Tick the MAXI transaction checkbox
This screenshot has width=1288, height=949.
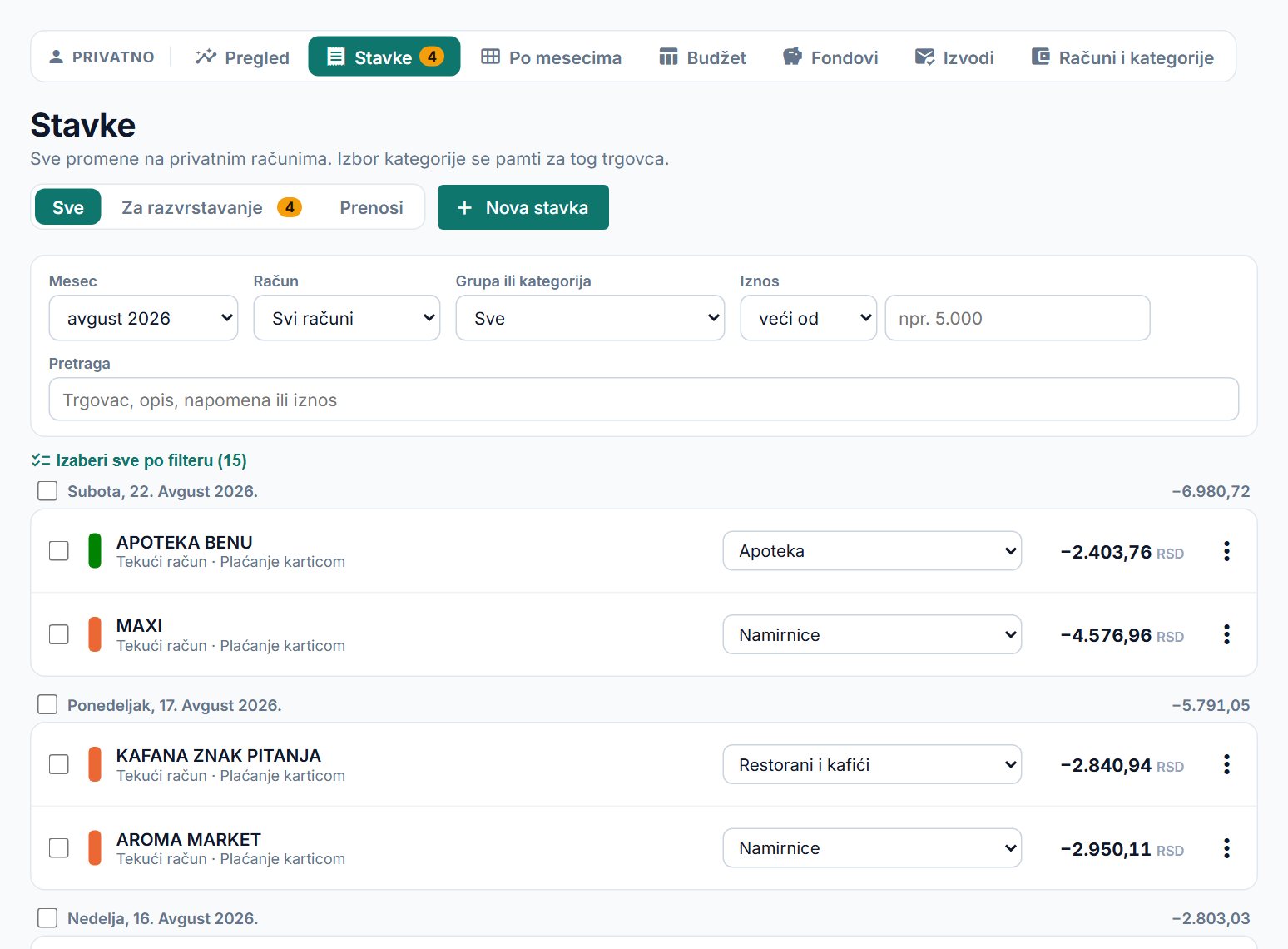pos(59,634)
